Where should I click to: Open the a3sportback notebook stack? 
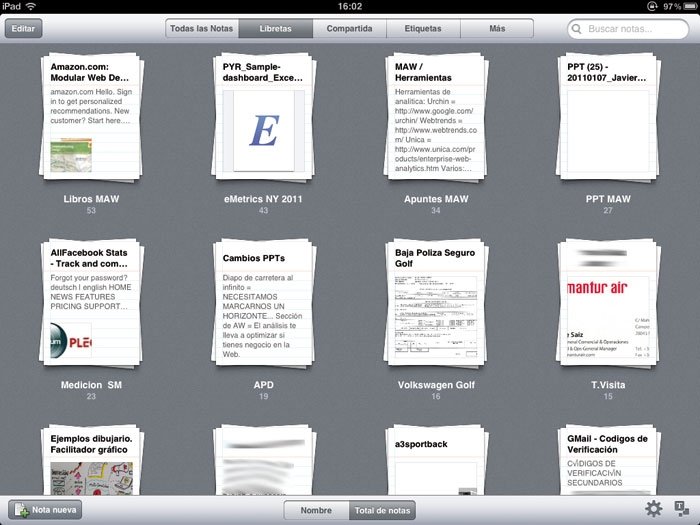click(436, 460)
